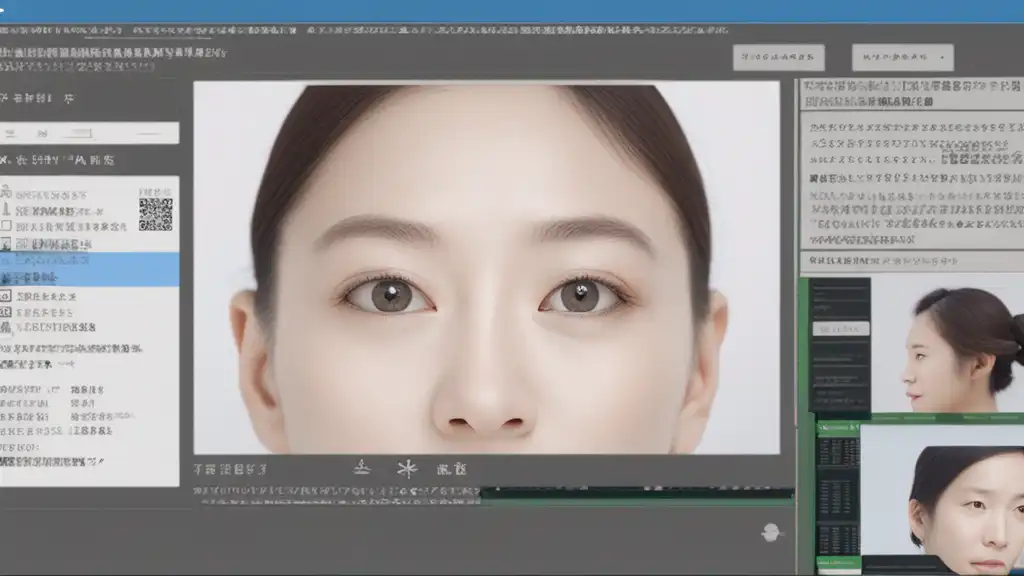
Task: Click the dark green progress bar below image
Action: coord(637,493)
